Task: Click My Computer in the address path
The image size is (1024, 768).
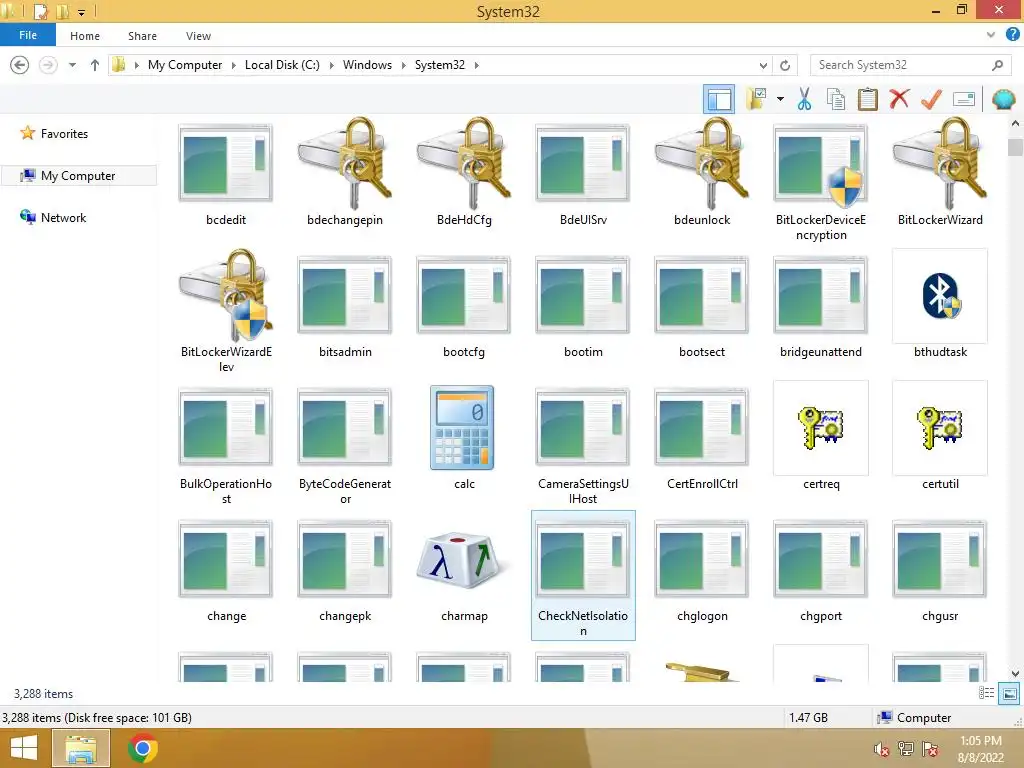Action: (185, 65)
